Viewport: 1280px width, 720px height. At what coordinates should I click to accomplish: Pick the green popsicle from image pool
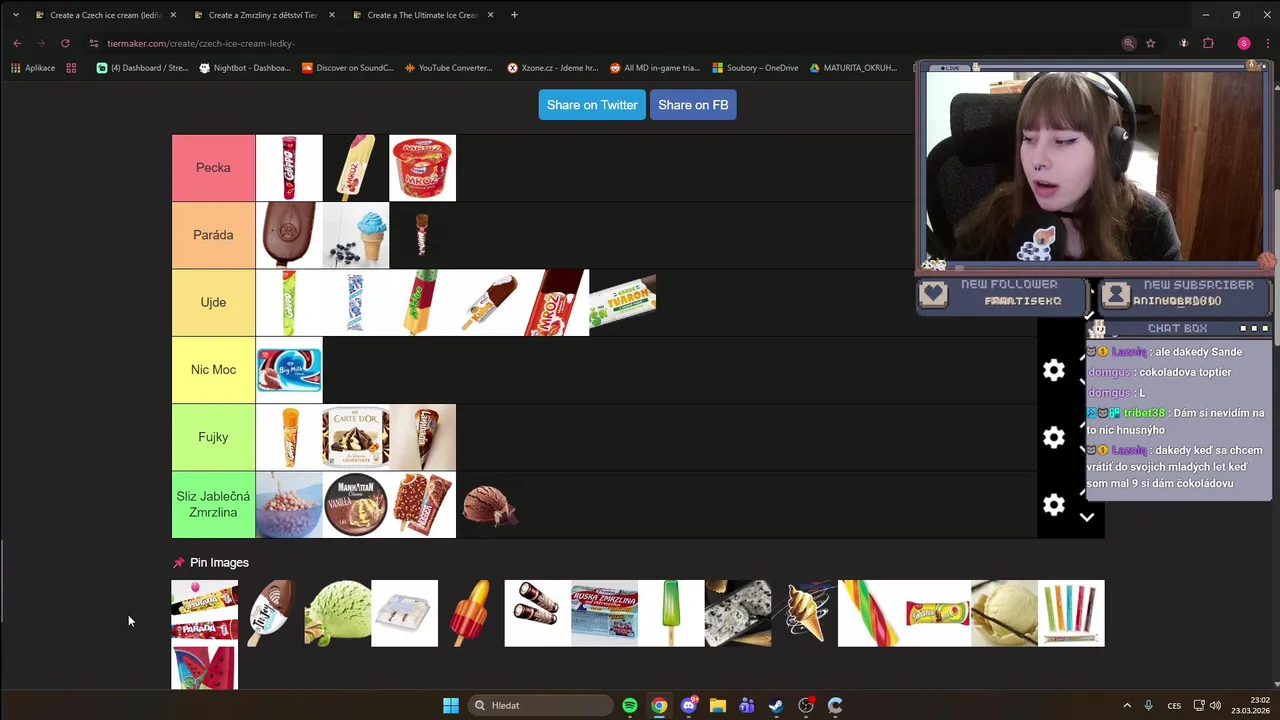coord(671,613)
